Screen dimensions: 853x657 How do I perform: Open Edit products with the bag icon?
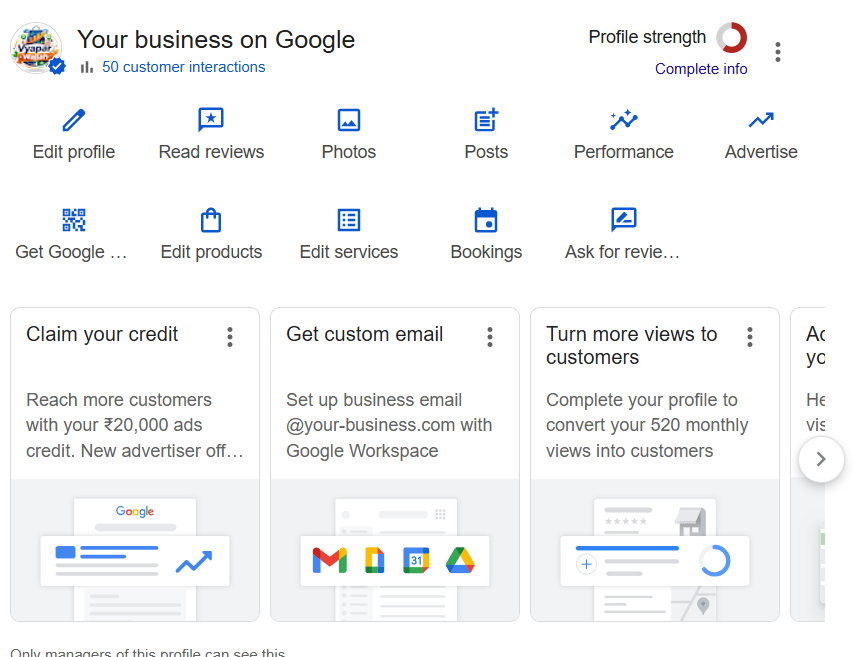(211, 218)
